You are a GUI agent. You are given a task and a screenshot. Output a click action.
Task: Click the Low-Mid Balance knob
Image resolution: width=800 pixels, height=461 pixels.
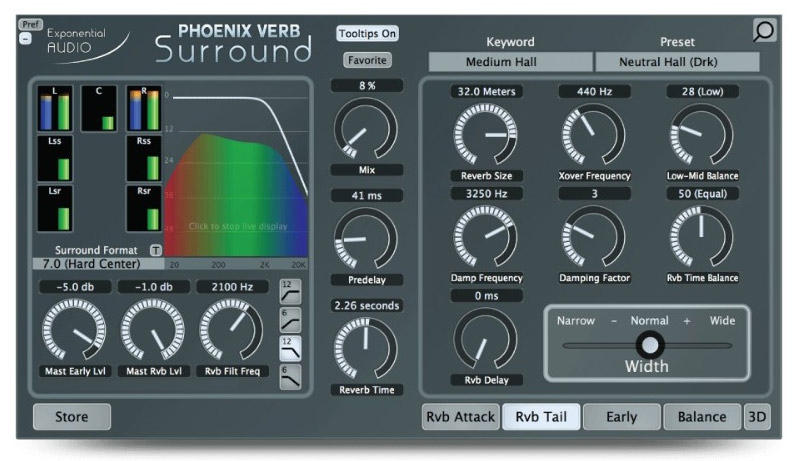(702, 135)
